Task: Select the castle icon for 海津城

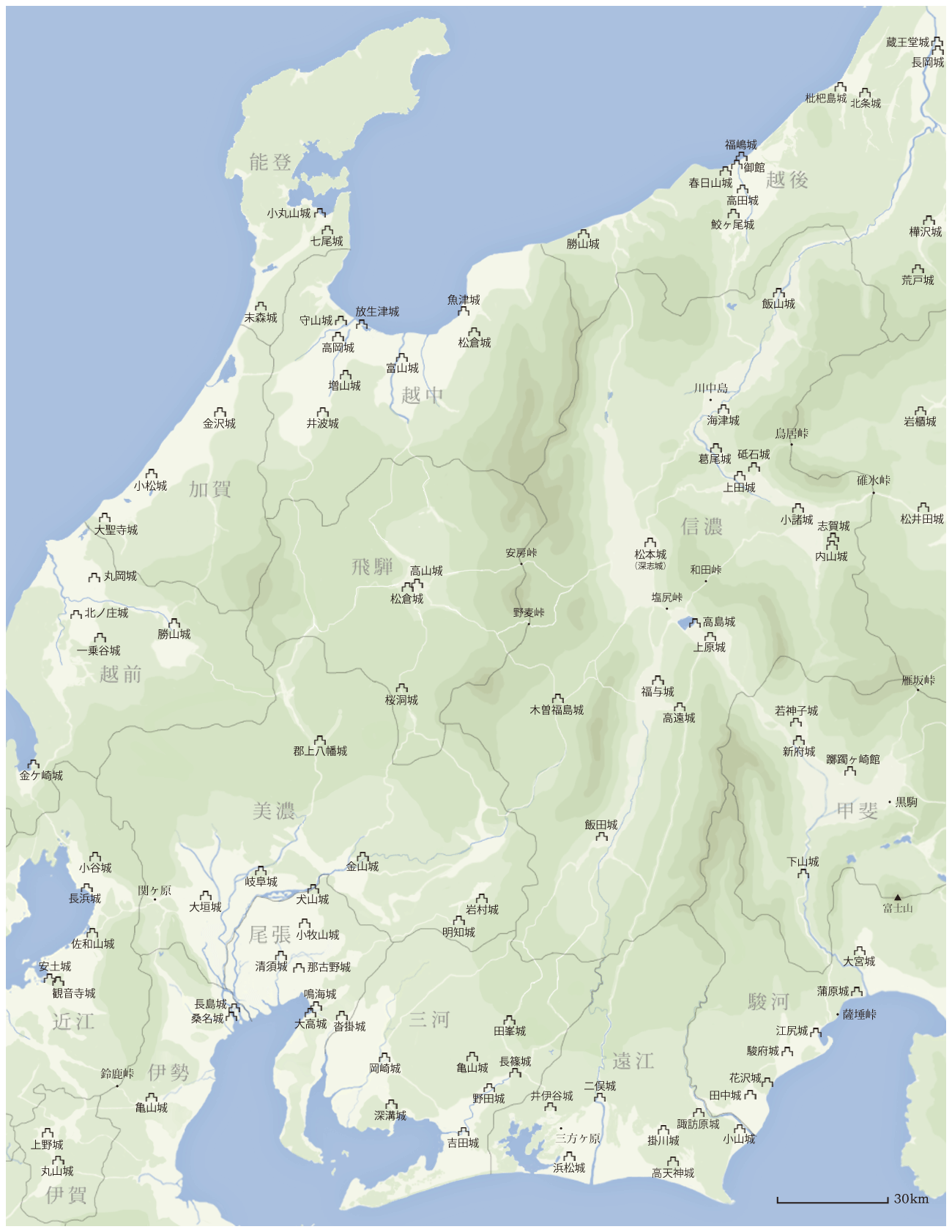Action: pos(724,409)
